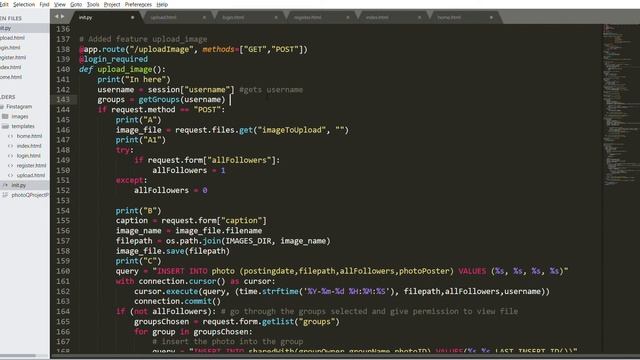Select index.html in open files list

[x=11, y=67]
